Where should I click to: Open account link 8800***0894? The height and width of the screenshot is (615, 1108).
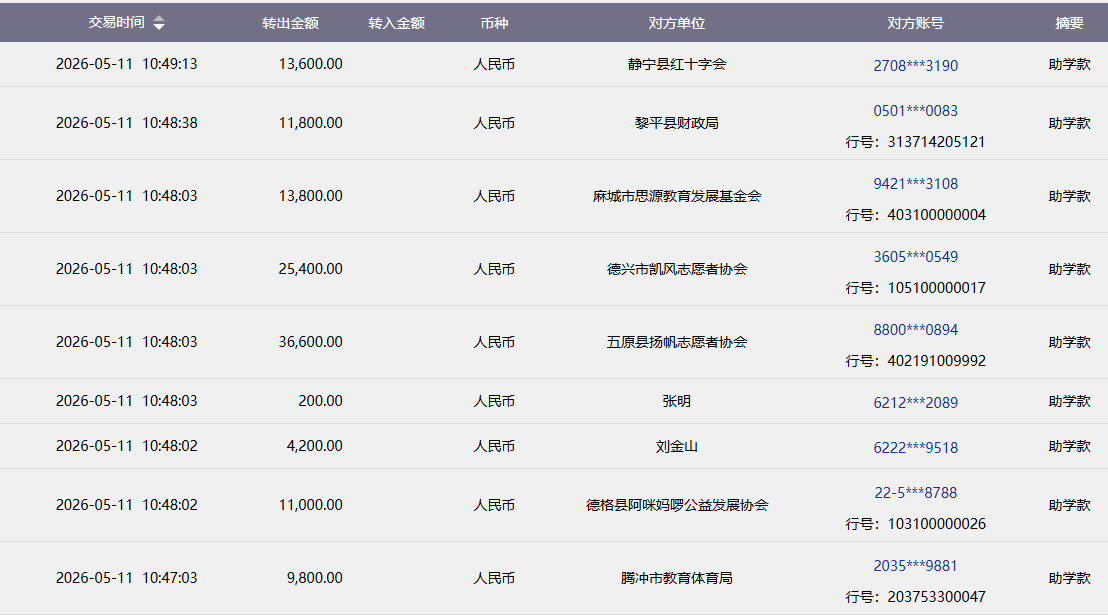(x=915, y=329)
